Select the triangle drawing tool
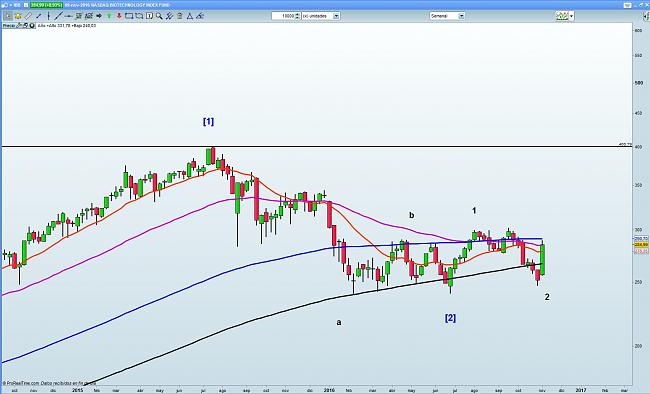The width and height of the screenshot is (650, 394). (190, 16)
